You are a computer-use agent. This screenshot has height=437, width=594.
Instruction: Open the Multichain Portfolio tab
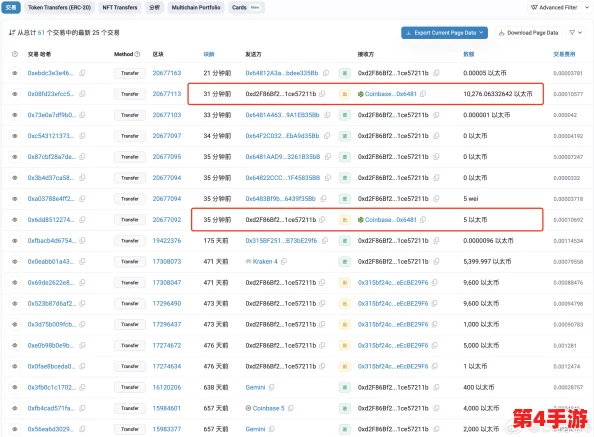click(x=196, y=8)
